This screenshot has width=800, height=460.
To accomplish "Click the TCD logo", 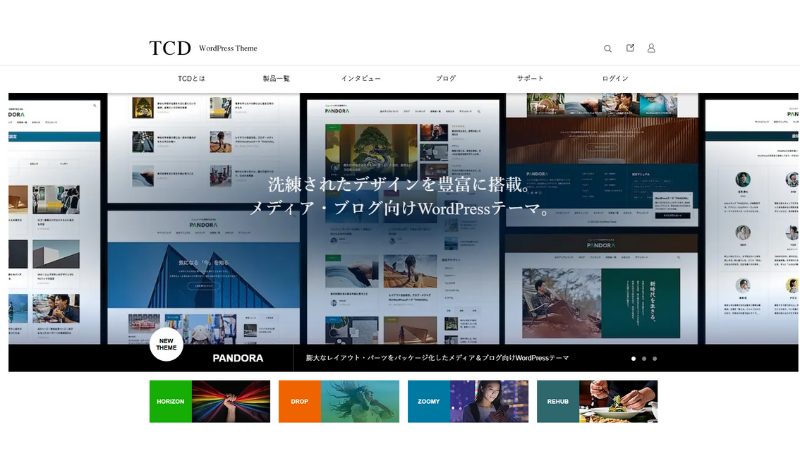I will click(170, 48).
